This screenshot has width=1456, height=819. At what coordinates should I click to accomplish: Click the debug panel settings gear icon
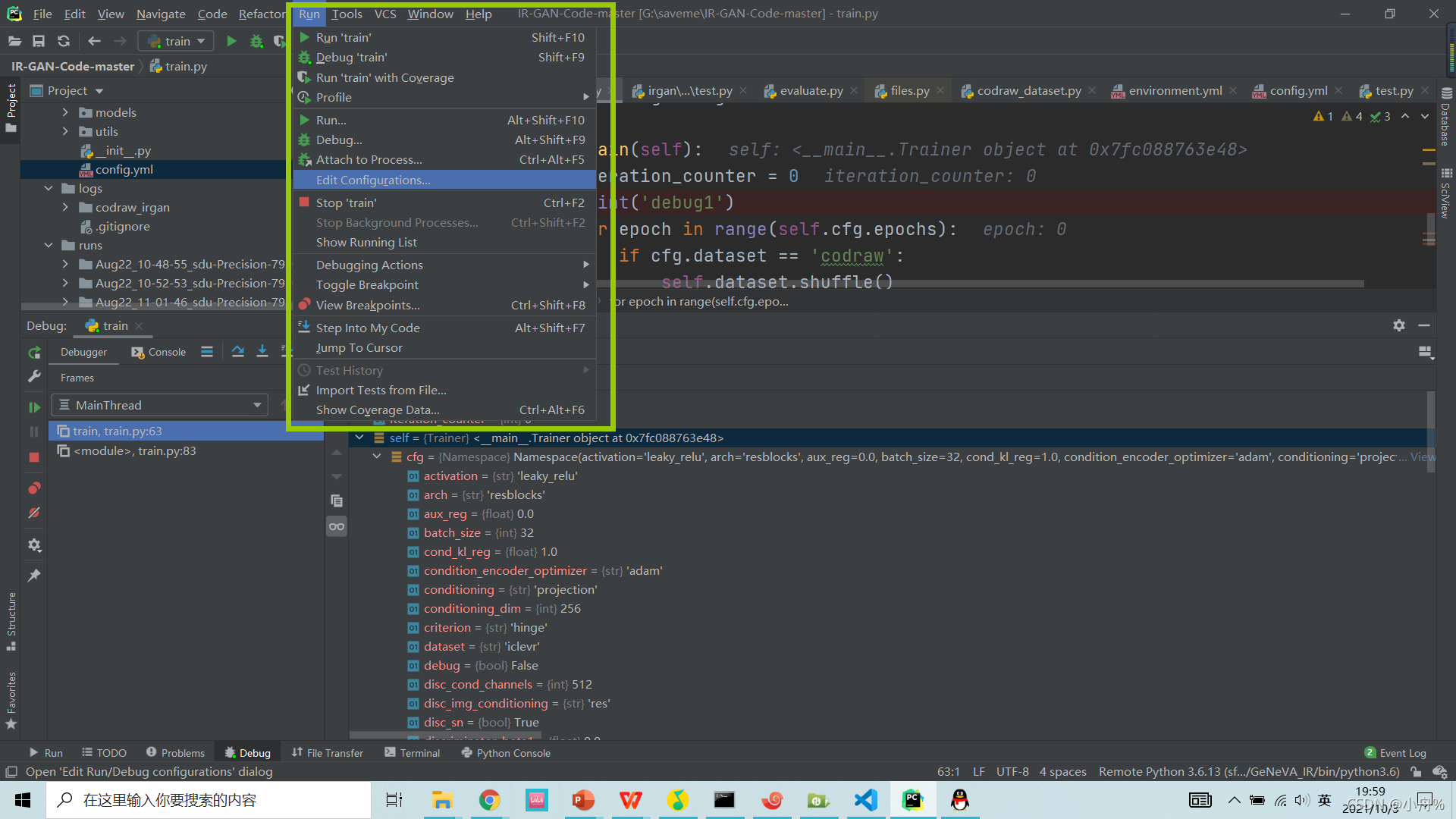pos(1399,325)
